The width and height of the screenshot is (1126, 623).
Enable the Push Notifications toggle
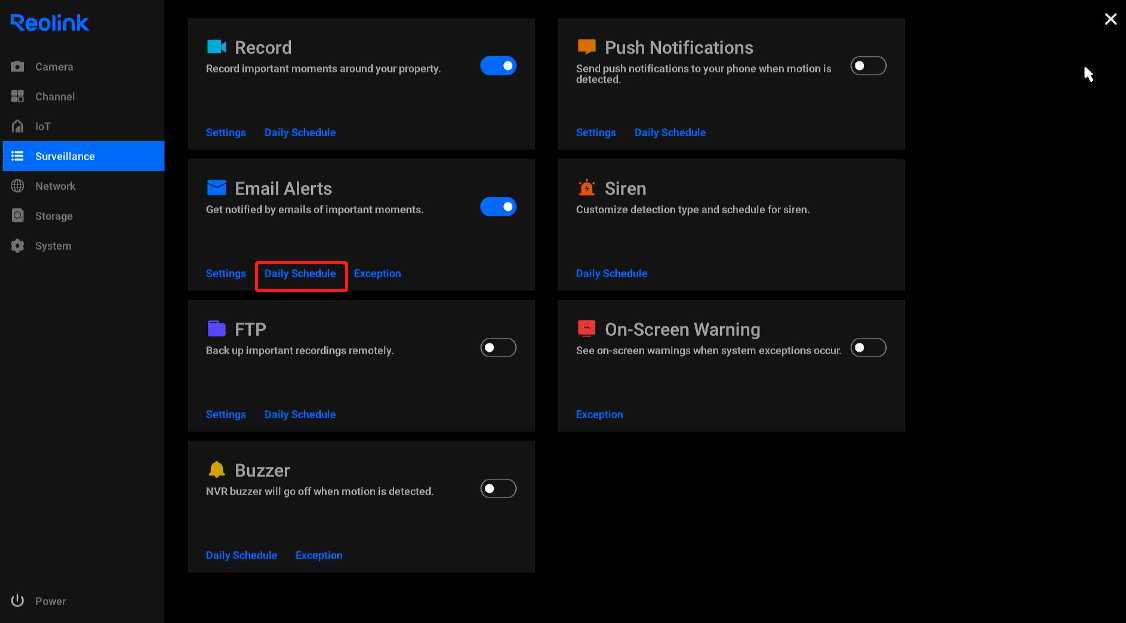pos(868,65)
